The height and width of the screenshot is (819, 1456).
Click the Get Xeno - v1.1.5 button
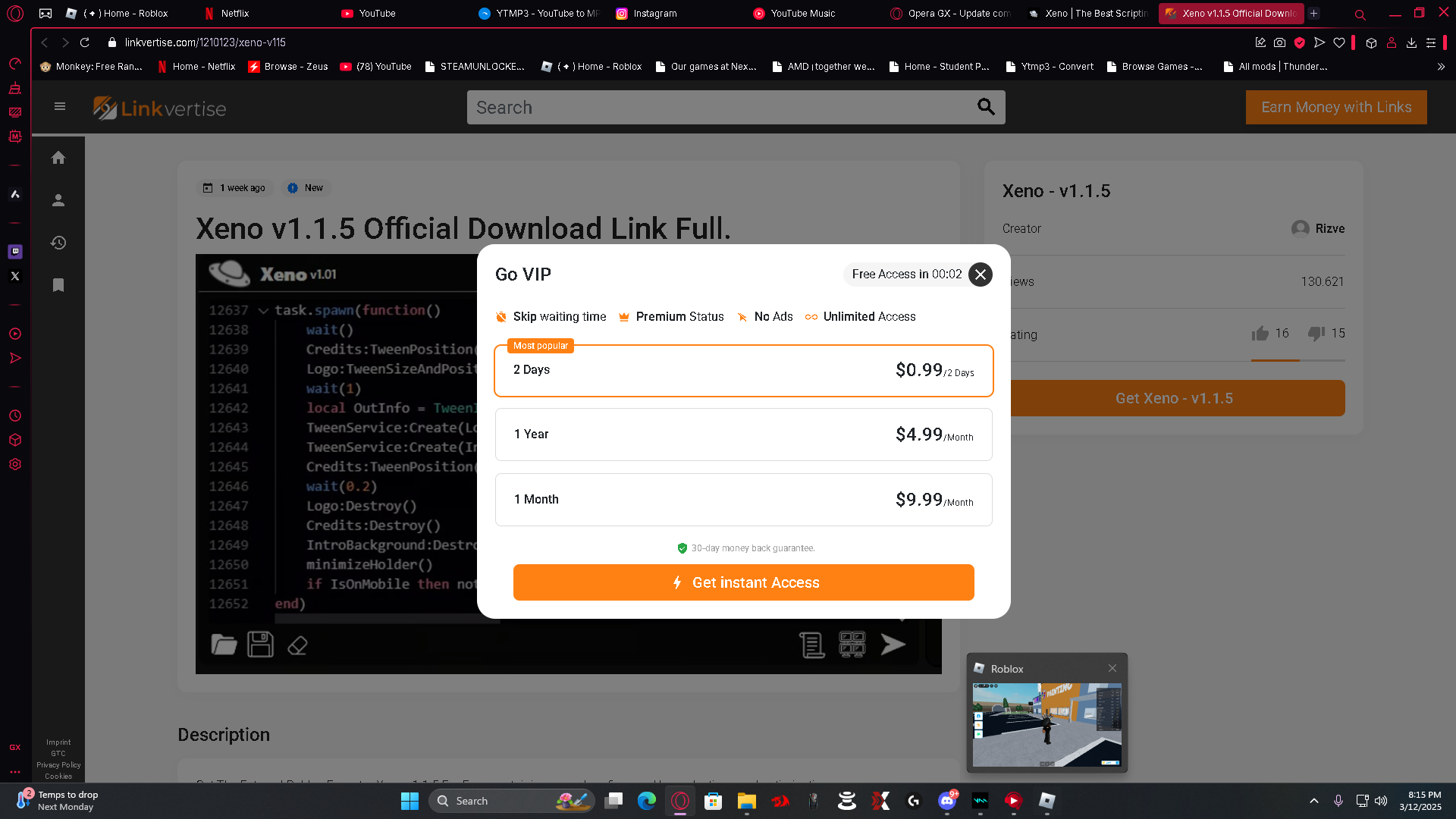pyautogui.click(x=1174, y=398)
